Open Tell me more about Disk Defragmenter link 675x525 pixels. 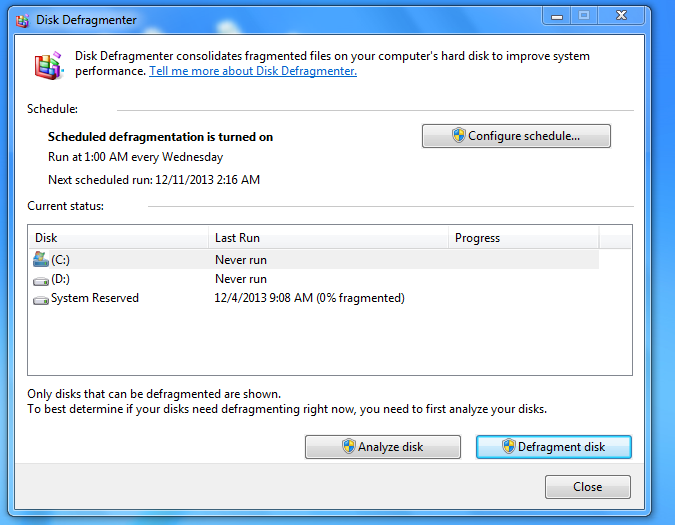(x=253, y=71)
